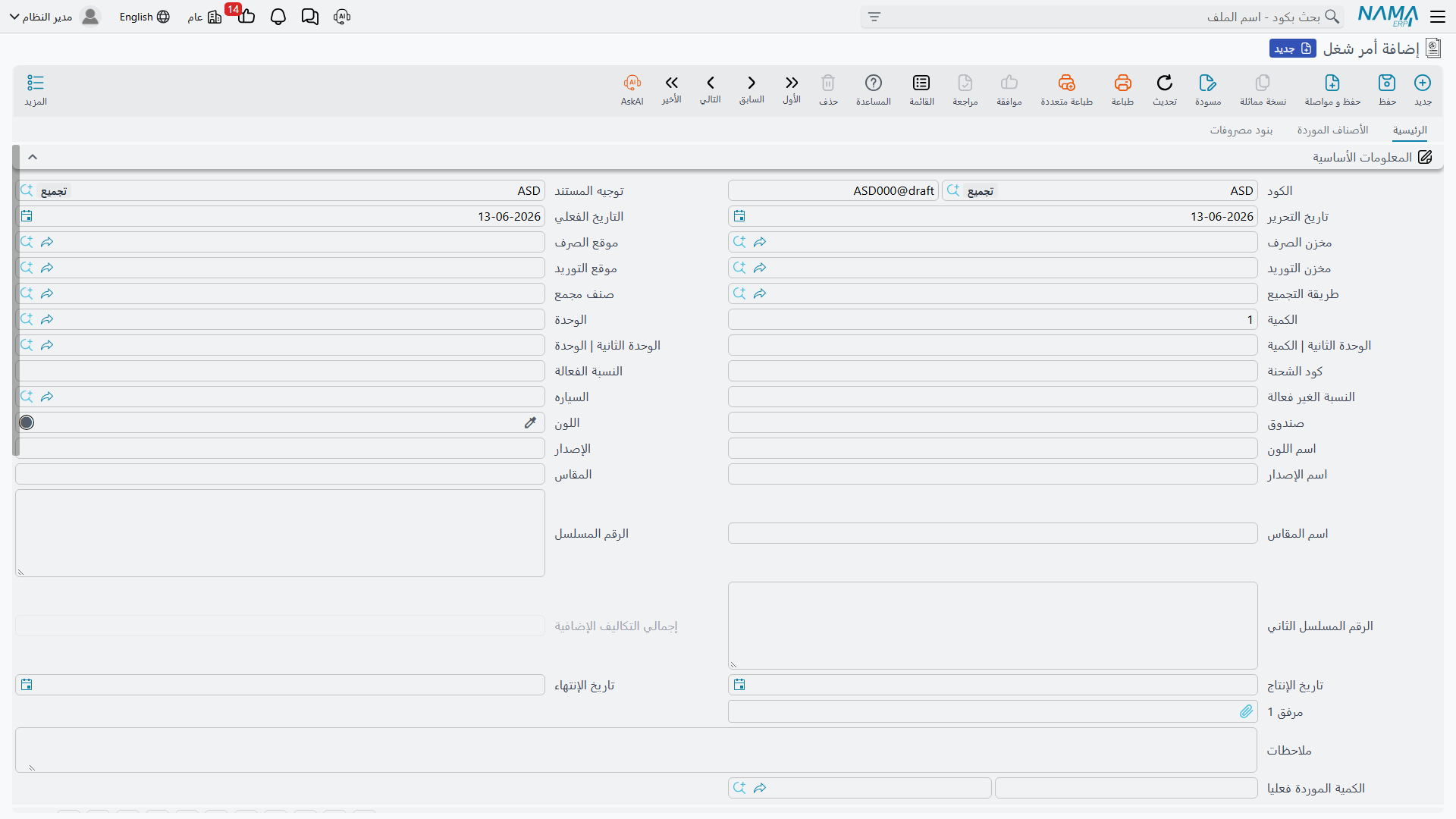Viewport: 1456px width, 819px height.
Task: Open the اللون color swatch circle
Action: coord(27,422)
